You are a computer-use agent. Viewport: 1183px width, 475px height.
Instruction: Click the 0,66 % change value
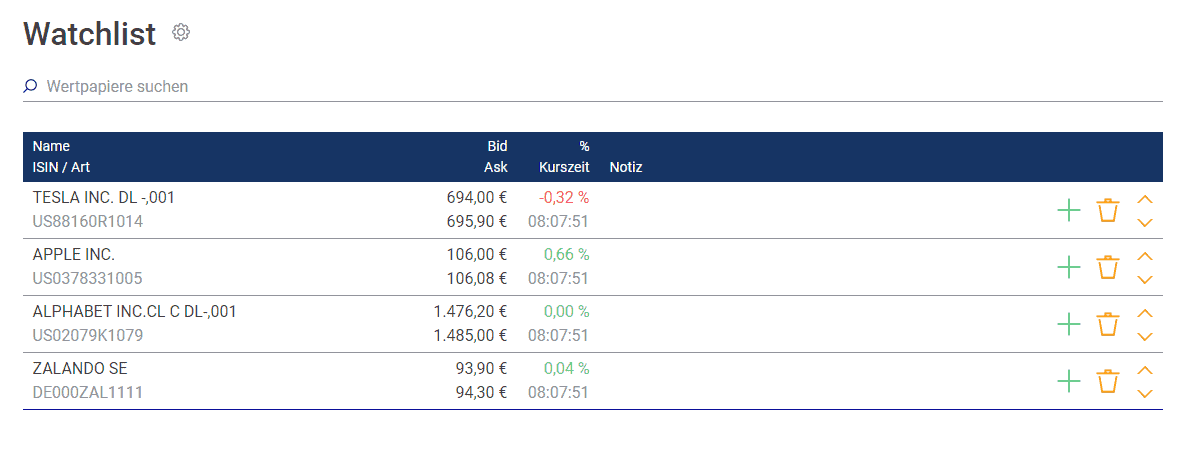(567, 255)
